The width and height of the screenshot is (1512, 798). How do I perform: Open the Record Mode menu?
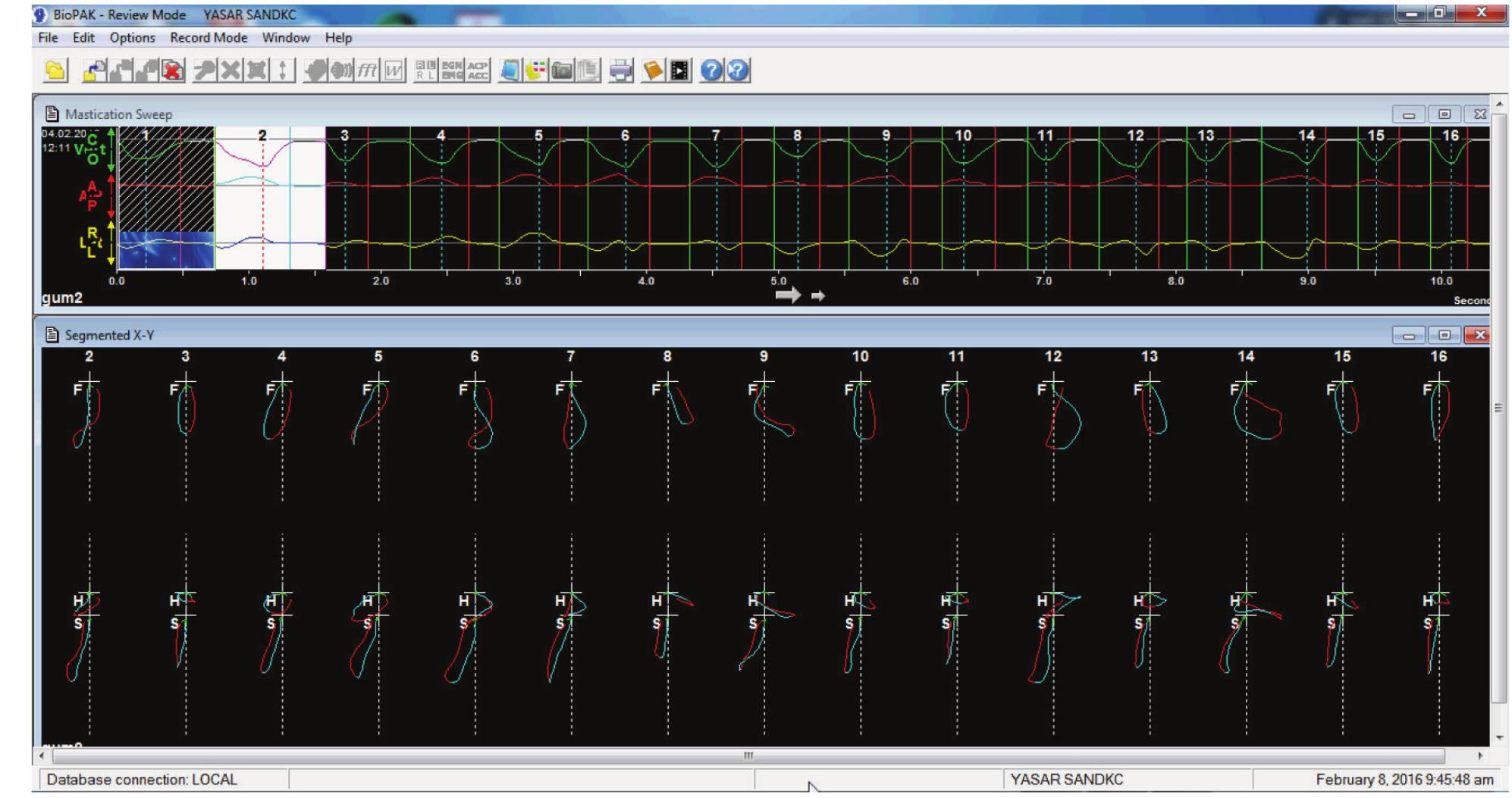coord(209,38)
